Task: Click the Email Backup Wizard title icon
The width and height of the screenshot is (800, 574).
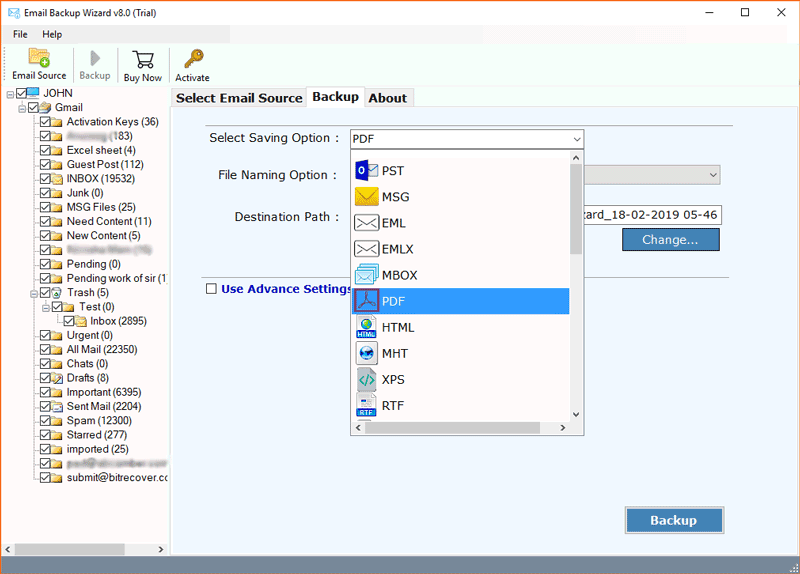Action: (14, 13)
